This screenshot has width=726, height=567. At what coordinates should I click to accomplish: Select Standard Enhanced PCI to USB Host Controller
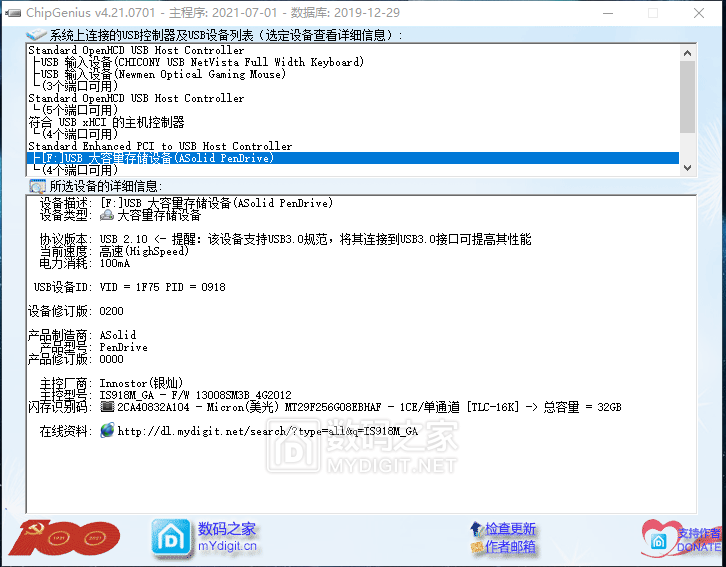coord(160,146)
